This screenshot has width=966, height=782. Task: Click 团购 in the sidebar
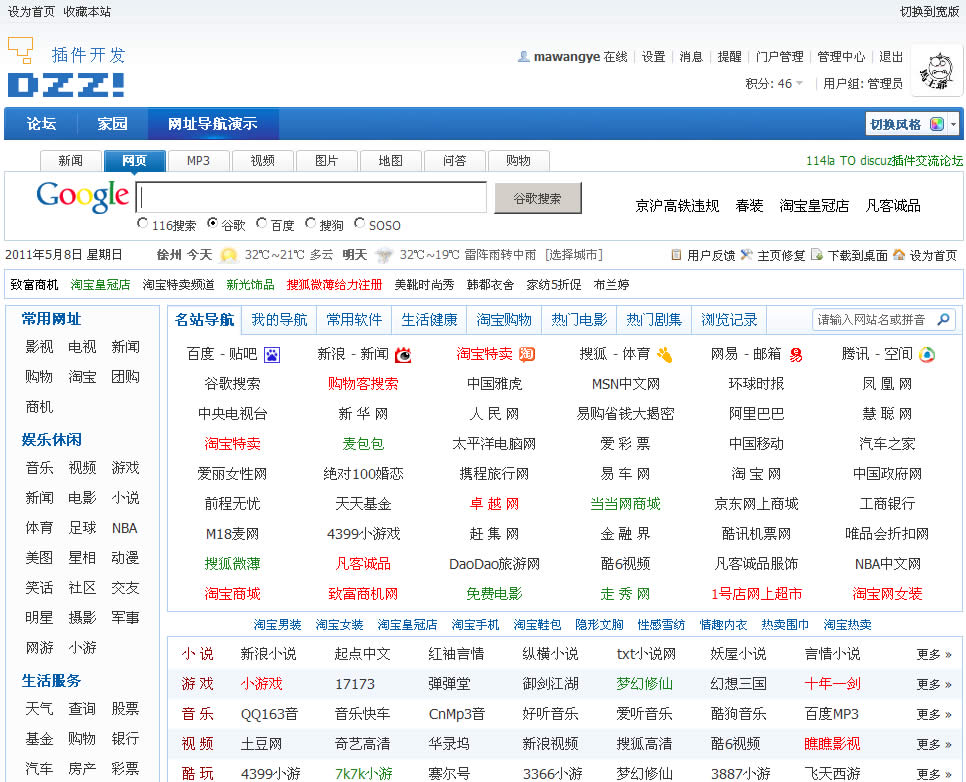click(125, 377)
